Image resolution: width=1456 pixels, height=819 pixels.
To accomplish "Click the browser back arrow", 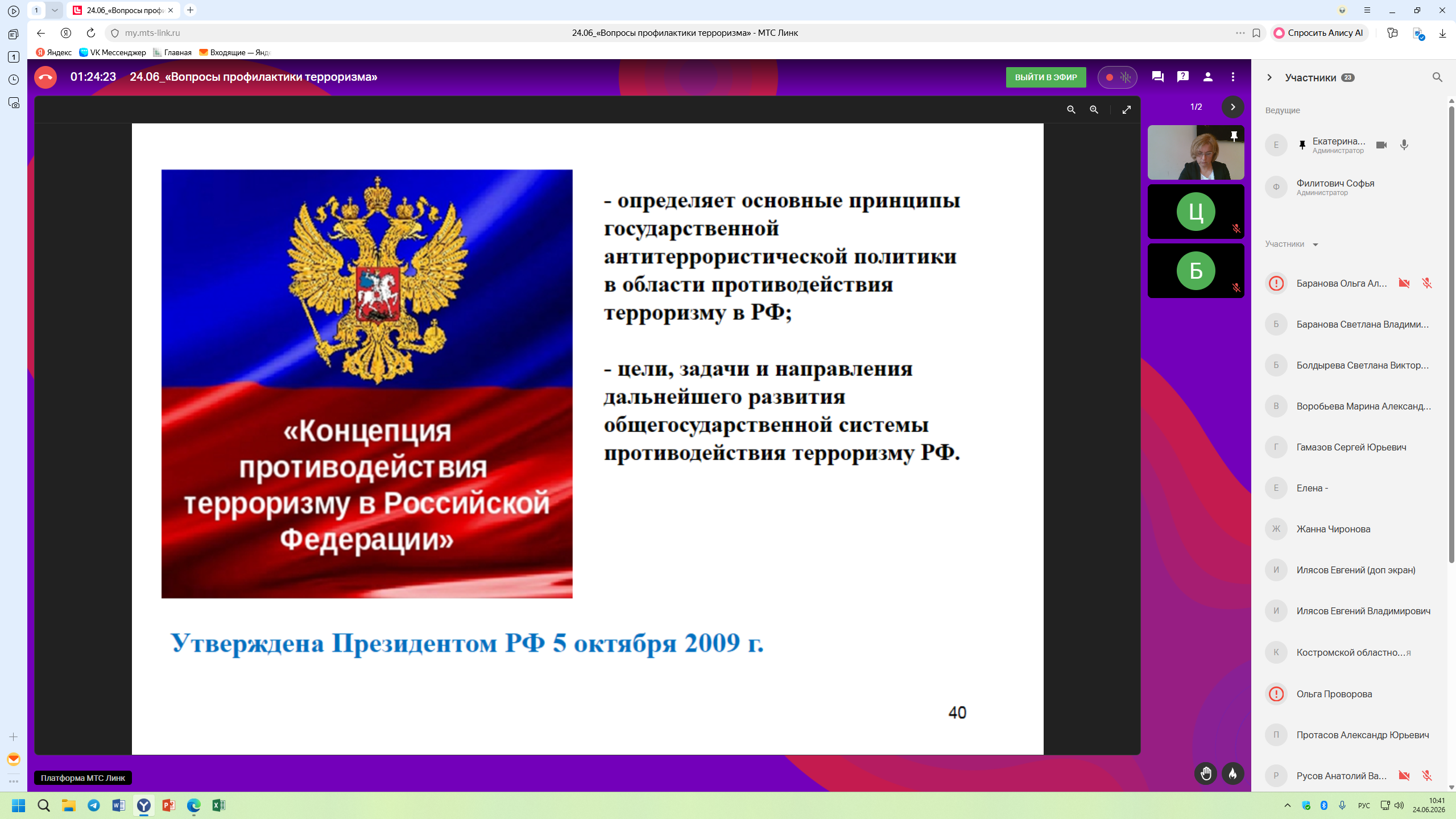I will pos(41,33).
